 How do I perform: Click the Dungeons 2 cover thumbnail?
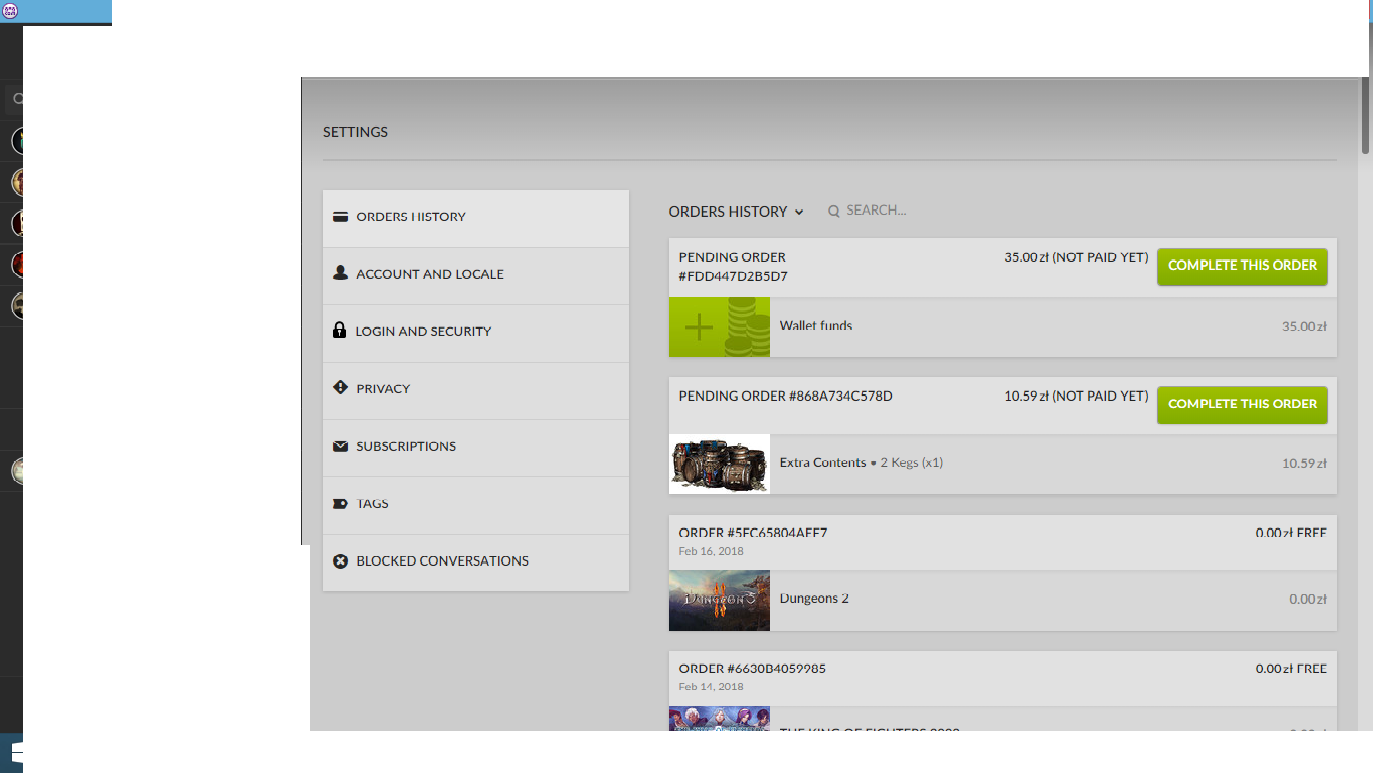point(719,600)
